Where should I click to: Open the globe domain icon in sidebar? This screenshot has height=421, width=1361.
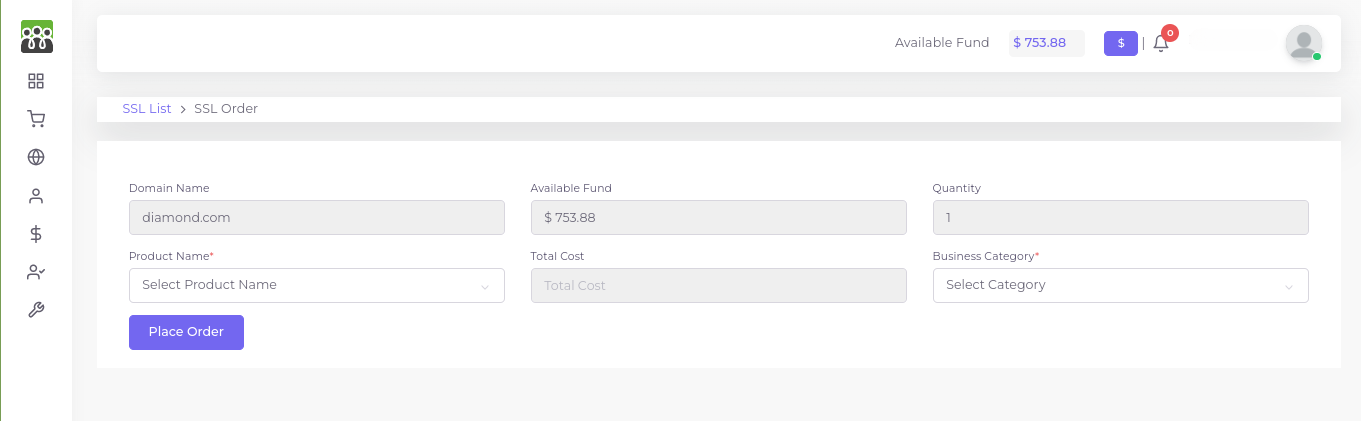pos(36,157)
